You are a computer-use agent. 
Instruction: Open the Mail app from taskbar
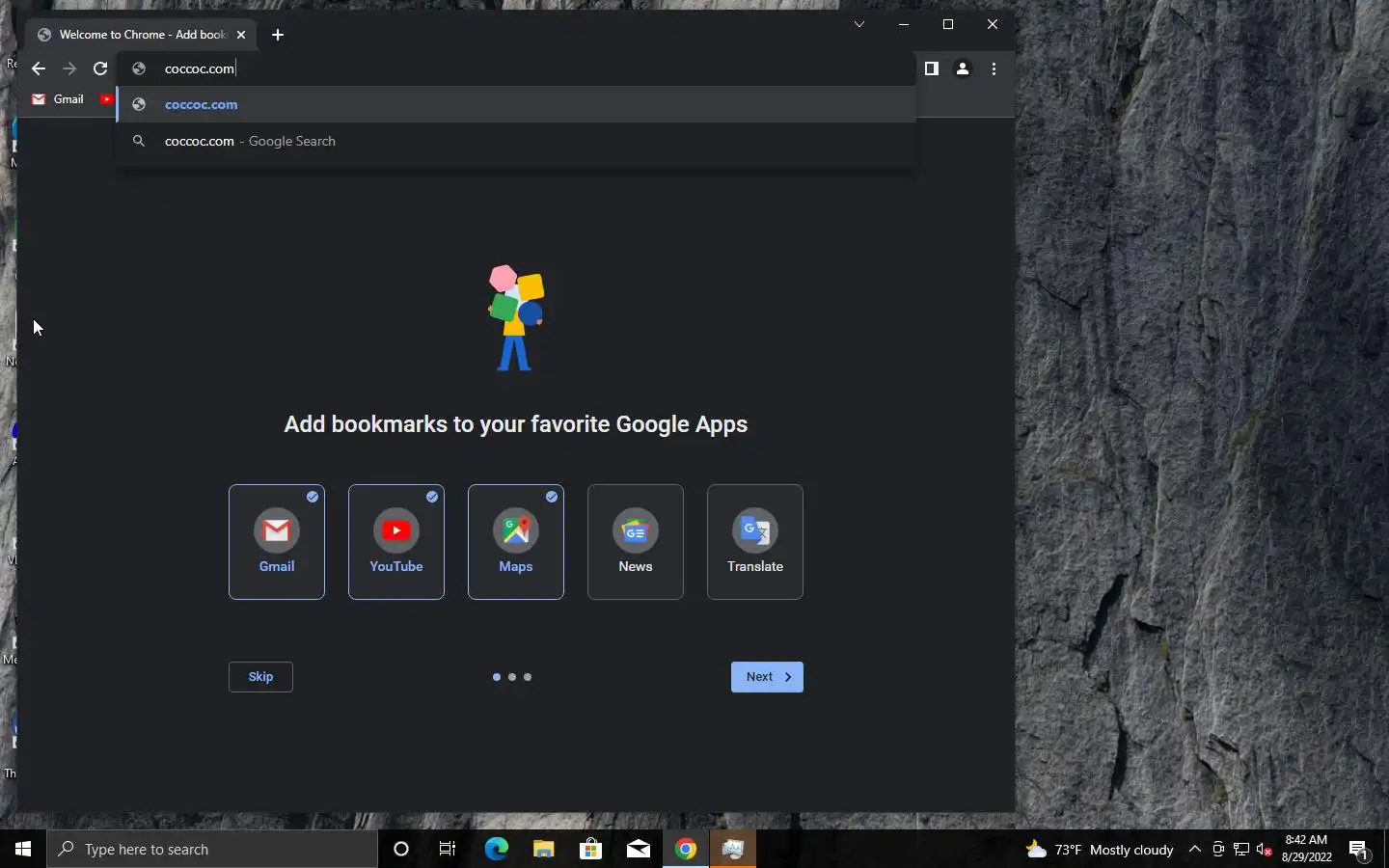pyautogui.click(x=638, y=849)
